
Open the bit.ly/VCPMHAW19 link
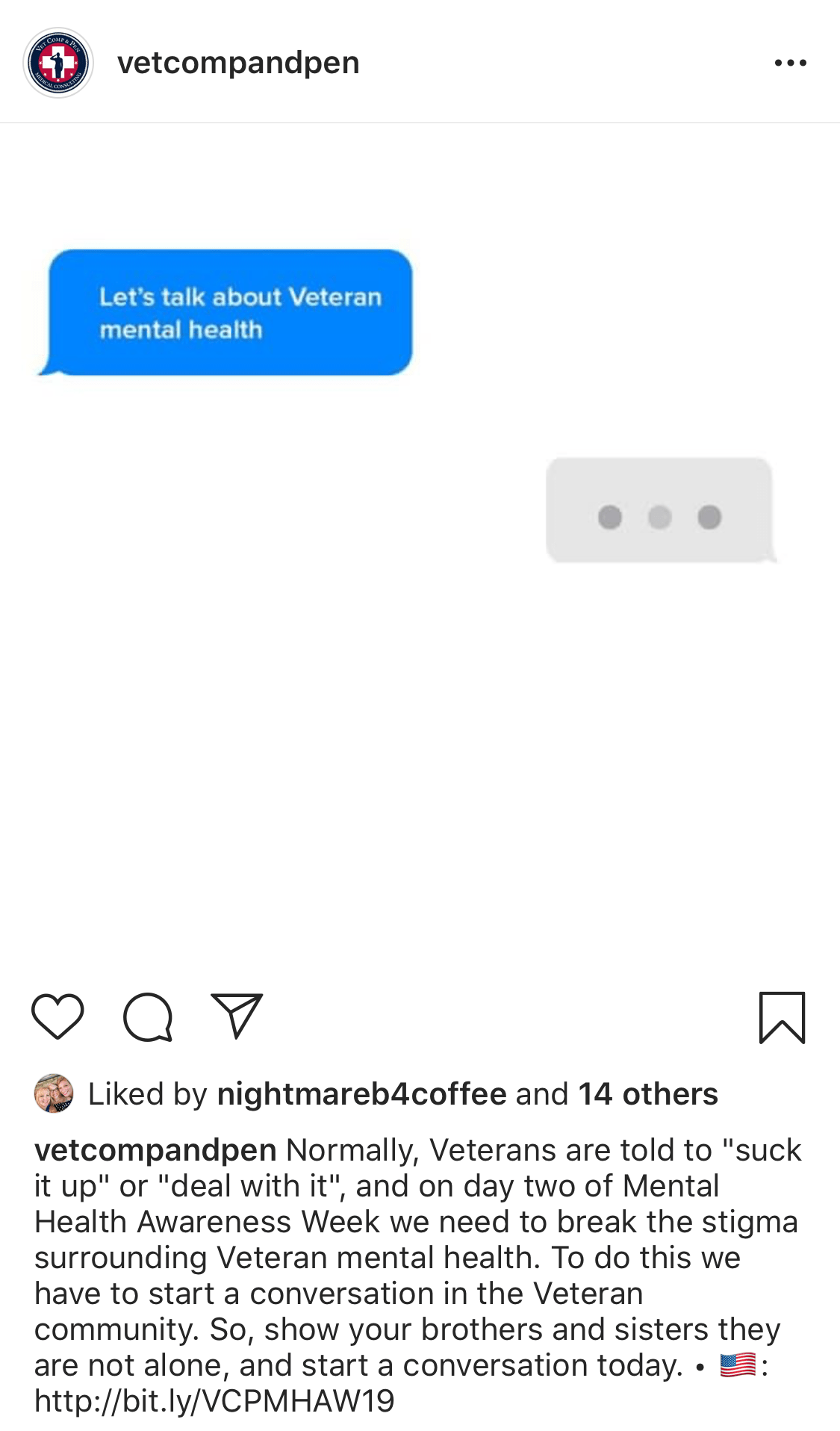[214, 1401]
